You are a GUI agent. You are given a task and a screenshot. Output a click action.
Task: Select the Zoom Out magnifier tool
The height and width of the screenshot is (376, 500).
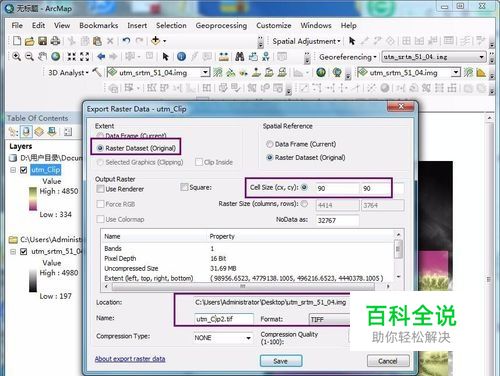(x=29, y=56)
